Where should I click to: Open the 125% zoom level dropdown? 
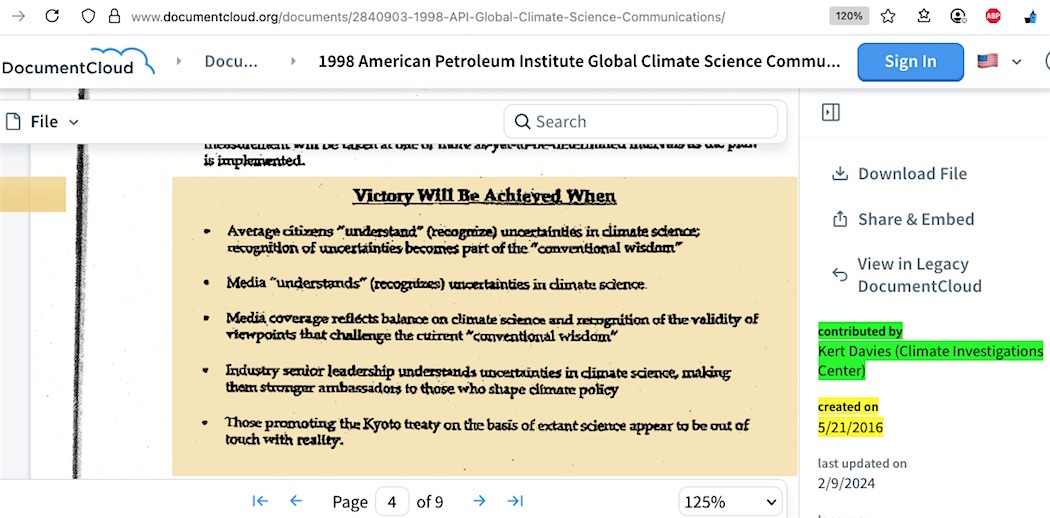pyautogui.click(x=731, y=501)
